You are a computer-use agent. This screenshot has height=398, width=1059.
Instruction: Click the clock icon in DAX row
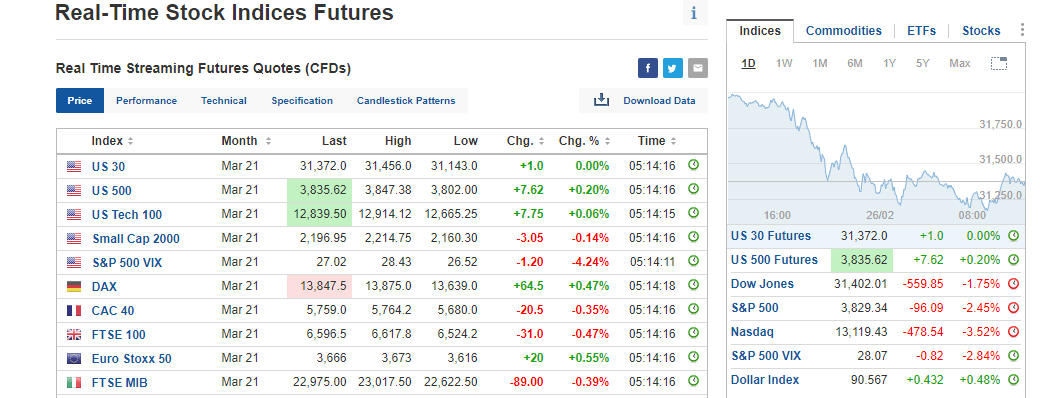[x=693, y=285]
